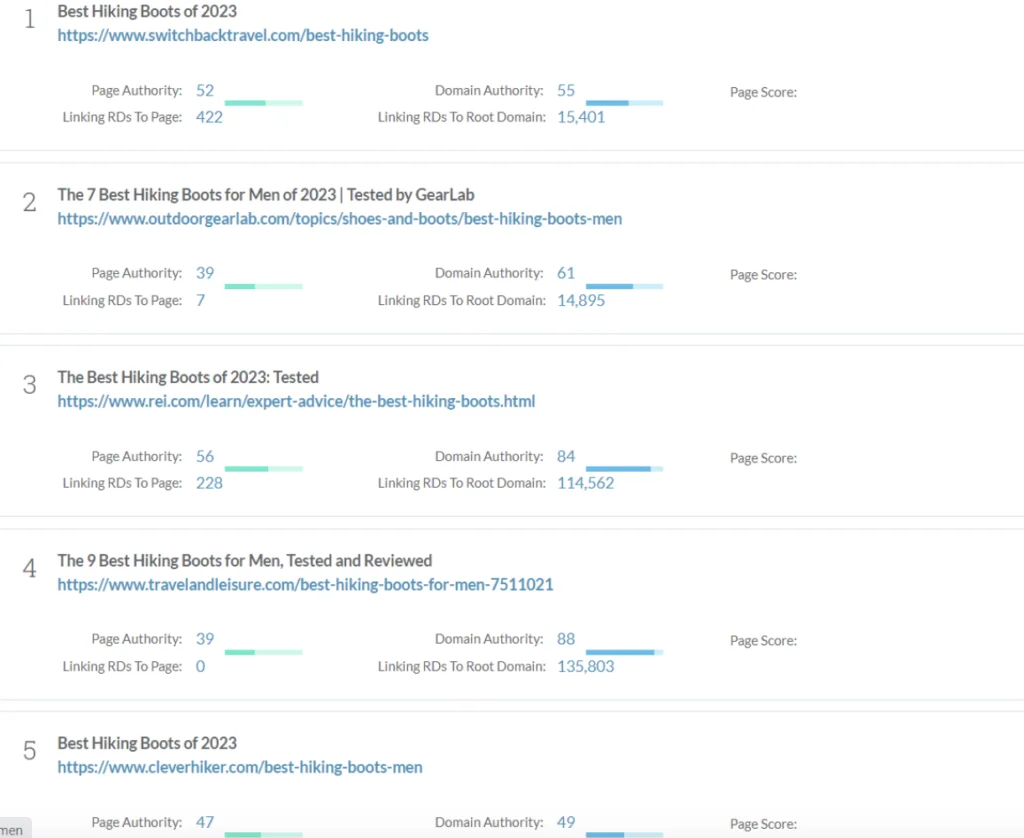Click the green Page Authority bar for result 4
The width and height of the screenshot is (1024, 838).
(263, 652)
